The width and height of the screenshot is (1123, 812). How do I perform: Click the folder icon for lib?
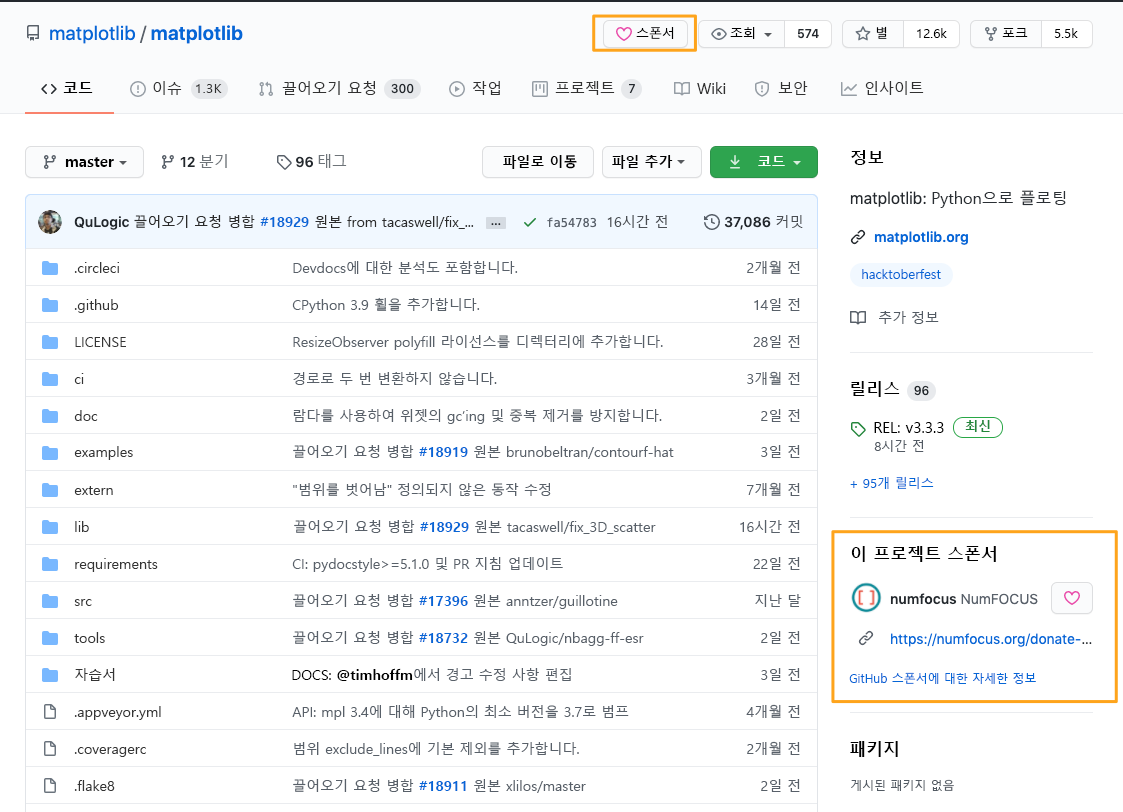point(50,527)
